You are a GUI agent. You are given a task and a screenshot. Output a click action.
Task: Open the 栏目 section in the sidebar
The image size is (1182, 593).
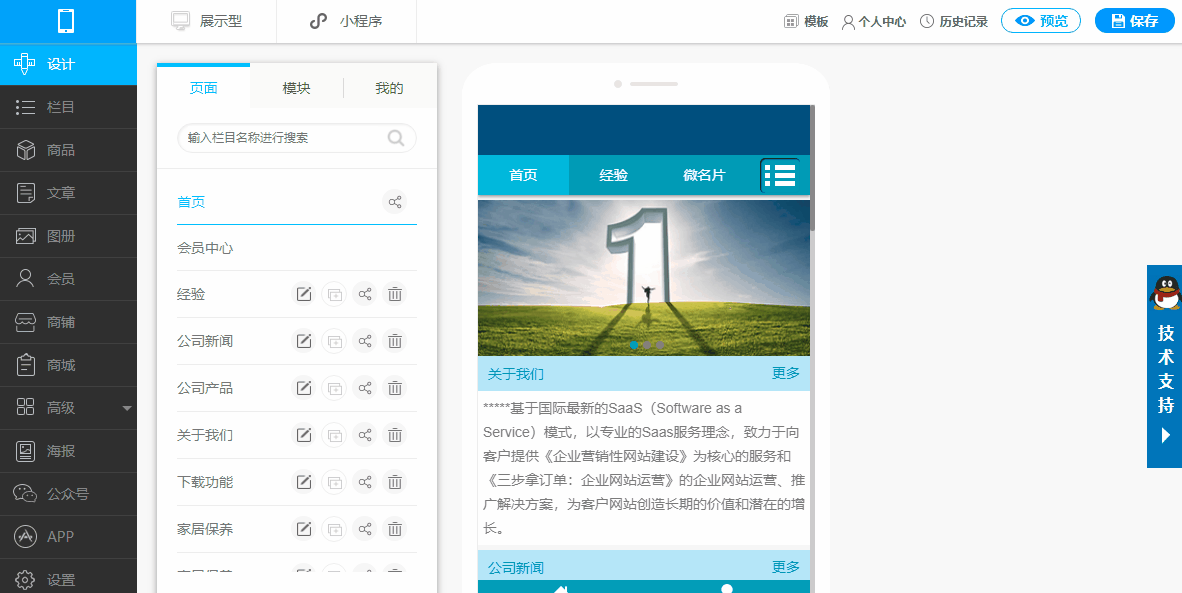pyautogui.click(x=69, y=107)
